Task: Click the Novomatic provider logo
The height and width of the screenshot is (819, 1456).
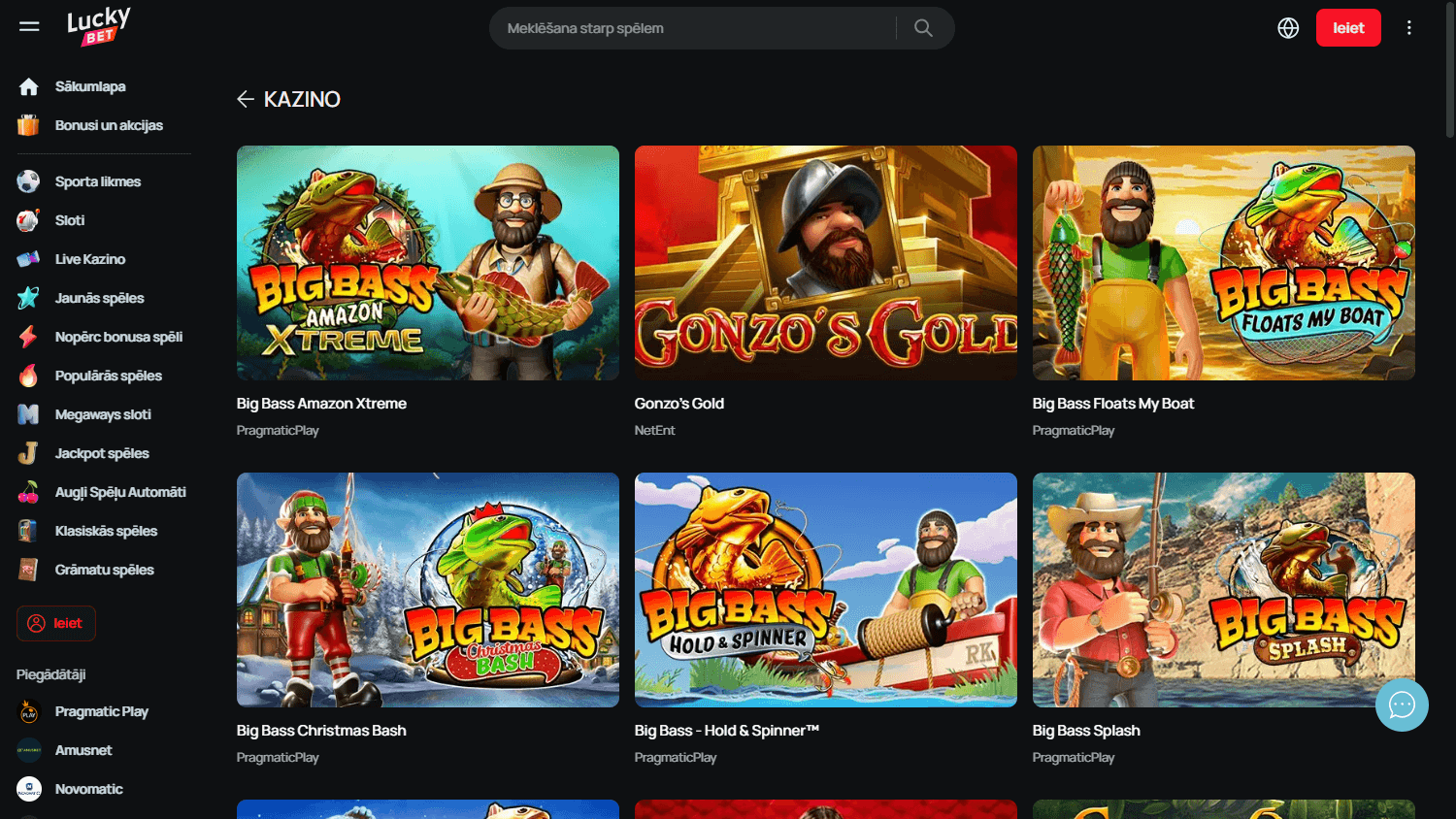Action: click(x=29, y=789)
